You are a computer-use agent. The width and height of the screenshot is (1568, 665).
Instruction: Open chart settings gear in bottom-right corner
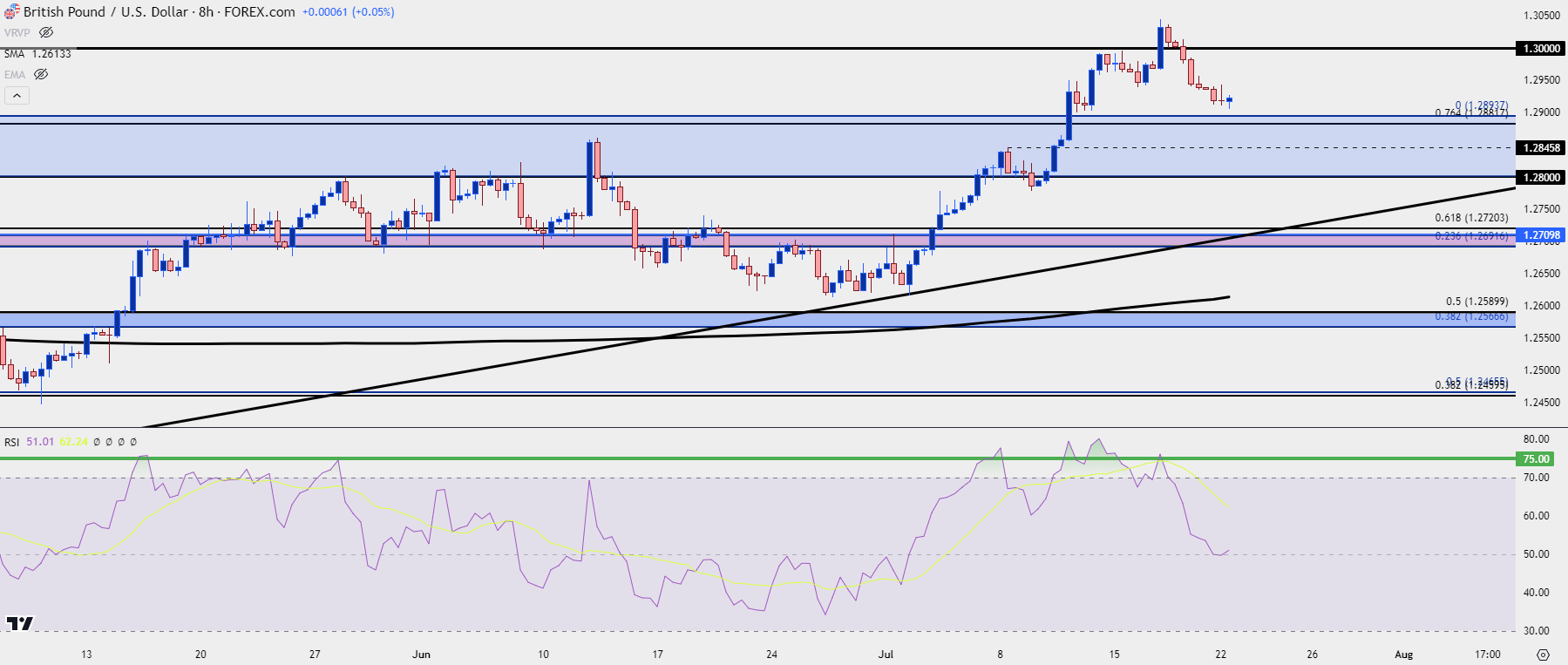pyautogui.click(x=1543, y=655)
